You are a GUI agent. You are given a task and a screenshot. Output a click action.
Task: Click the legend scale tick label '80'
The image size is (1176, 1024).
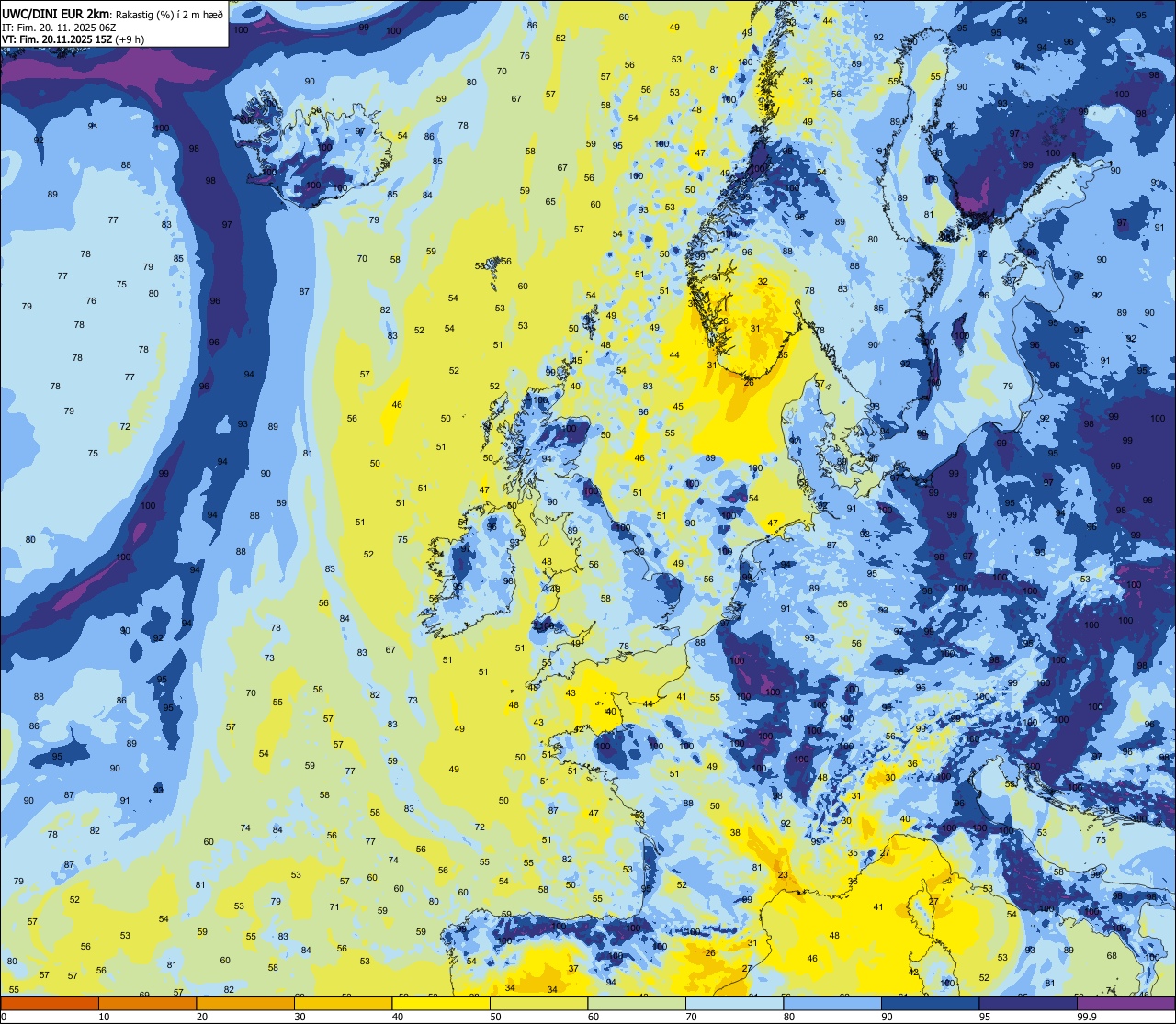point(789,1017)
